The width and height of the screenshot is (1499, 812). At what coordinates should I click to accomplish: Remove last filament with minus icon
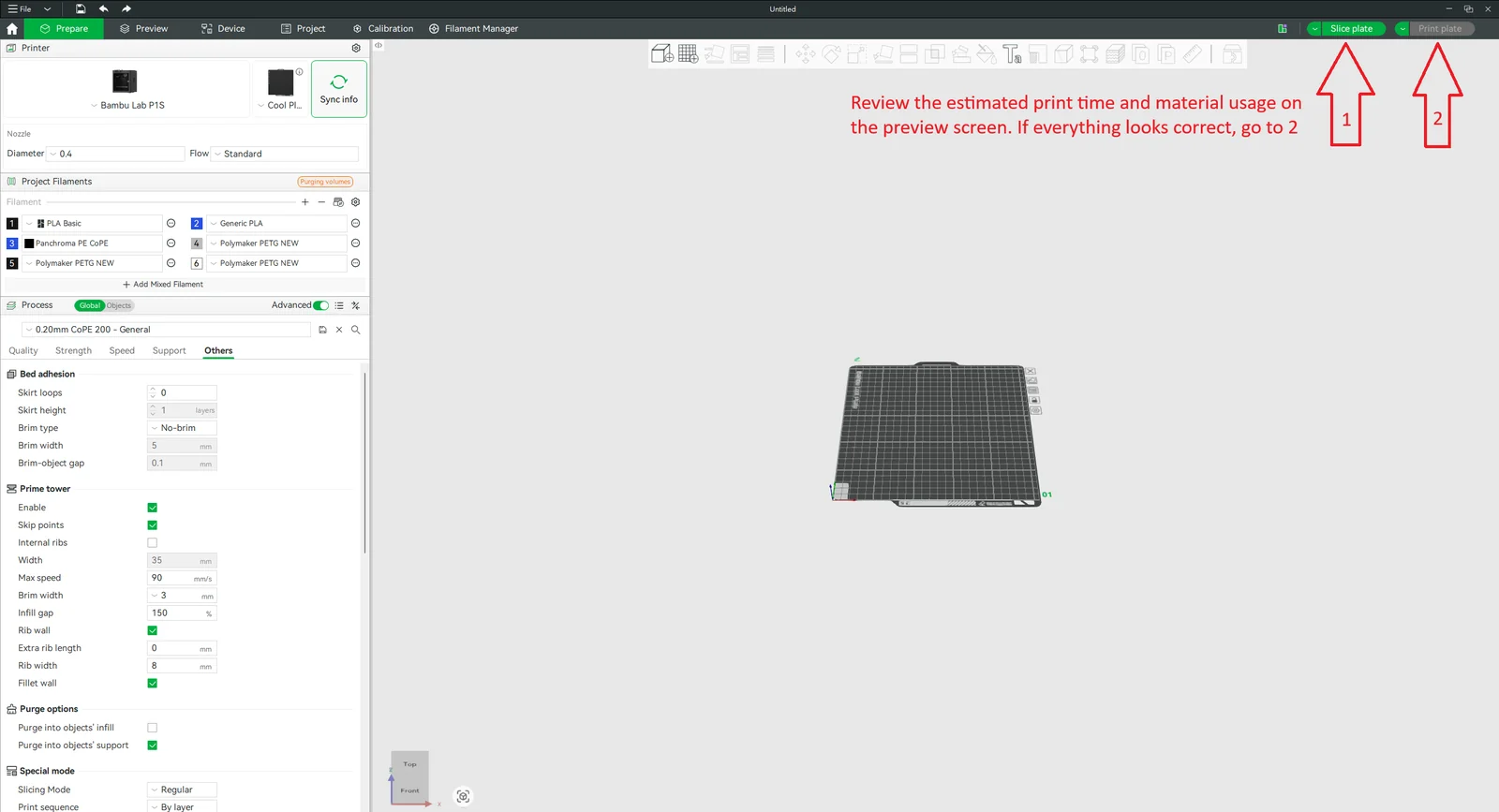(x=321, y=202)
